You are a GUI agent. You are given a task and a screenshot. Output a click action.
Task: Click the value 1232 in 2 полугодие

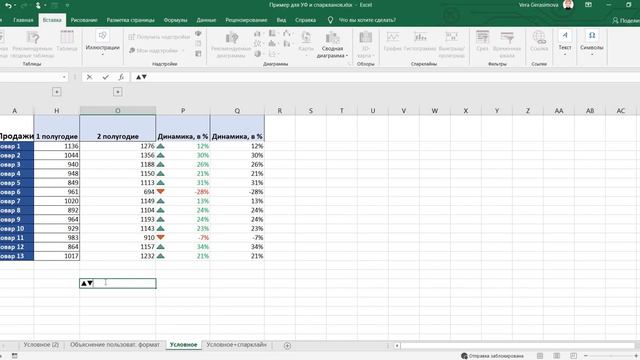point(118,256)
